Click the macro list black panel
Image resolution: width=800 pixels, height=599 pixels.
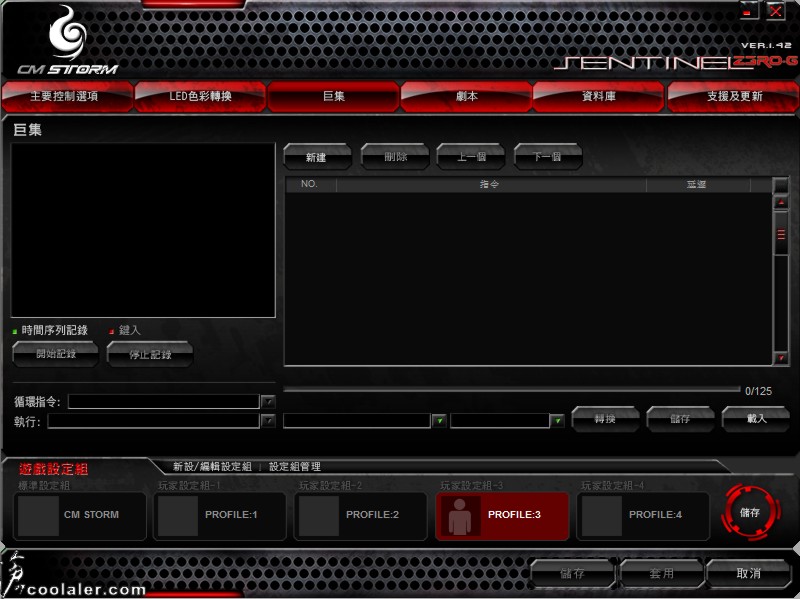143,230
